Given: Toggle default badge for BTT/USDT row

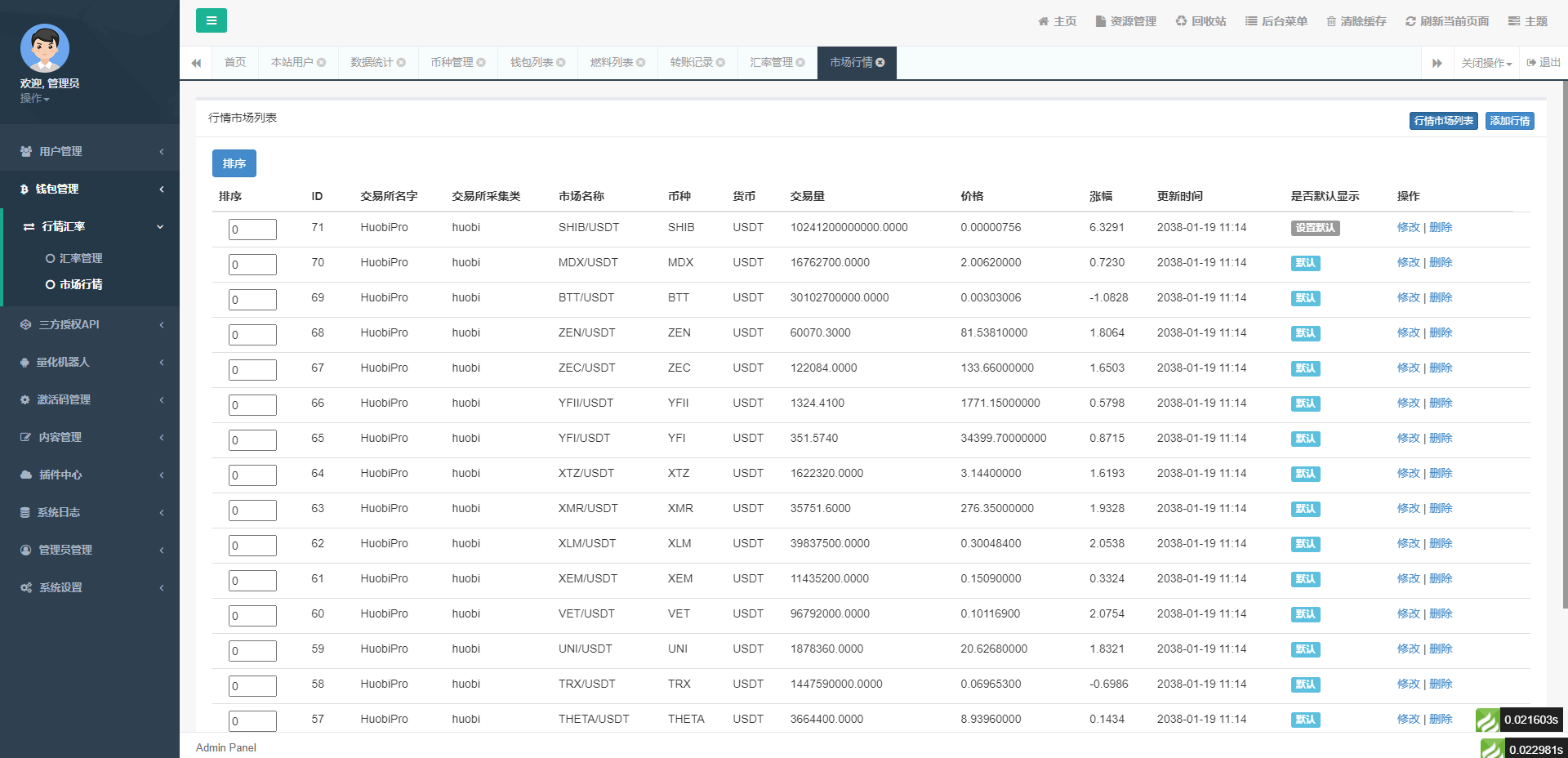Looking at the screenshot, I should coord(1305,298).
